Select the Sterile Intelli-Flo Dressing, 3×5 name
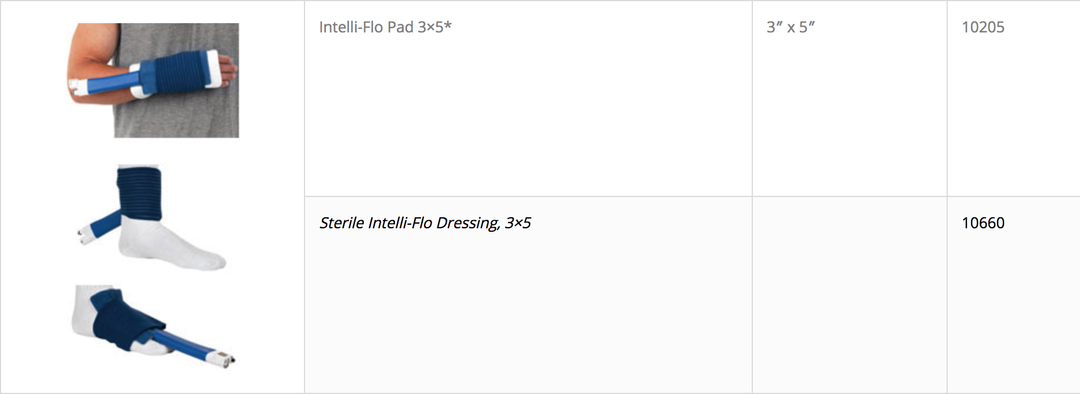Screen dimensions: 1080x394 coord(425,223)
